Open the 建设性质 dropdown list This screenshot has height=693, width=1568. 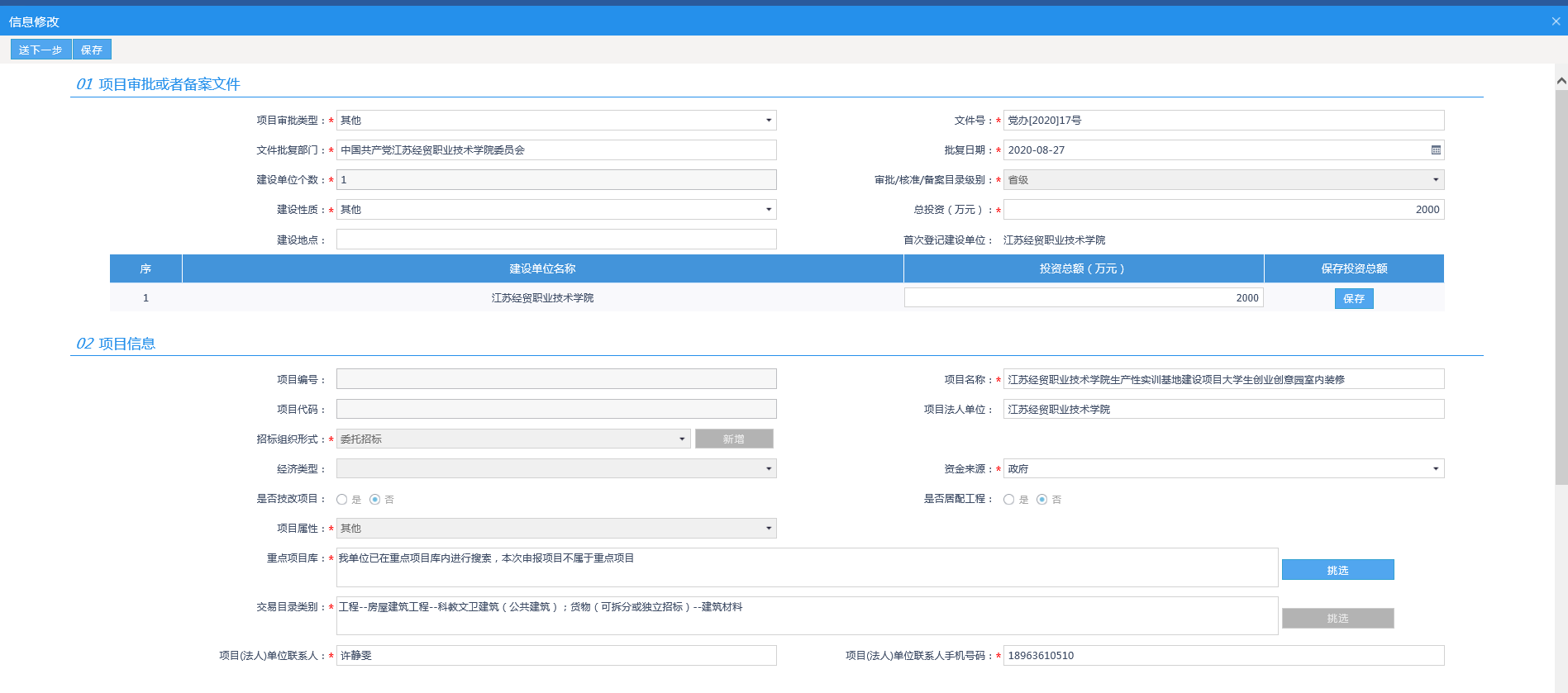(x=768, y=210)
